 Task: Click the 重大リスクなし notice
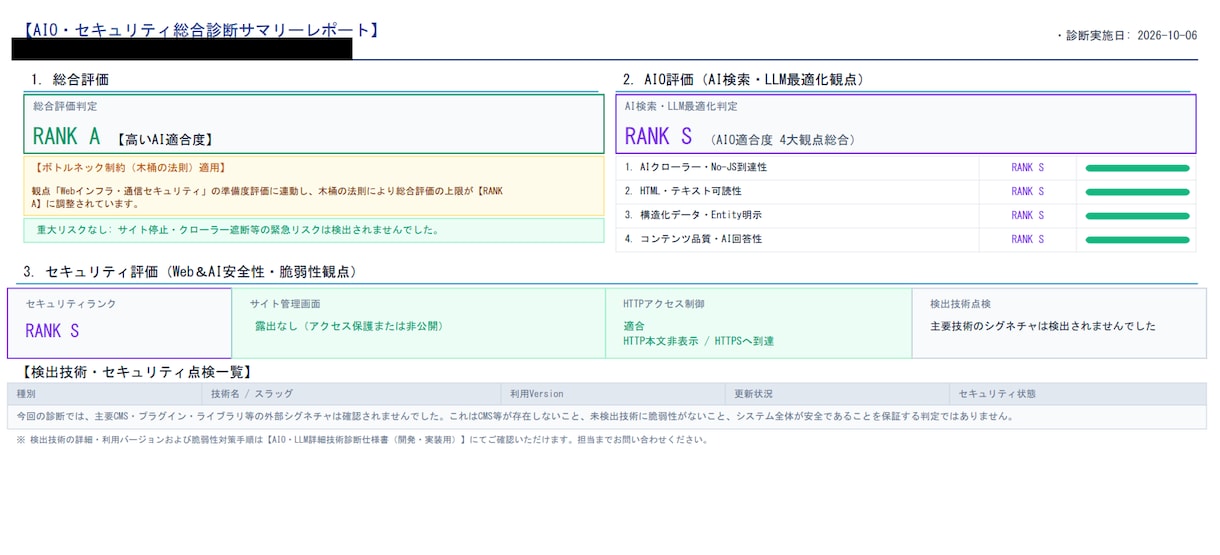click(x=314, y=230)
